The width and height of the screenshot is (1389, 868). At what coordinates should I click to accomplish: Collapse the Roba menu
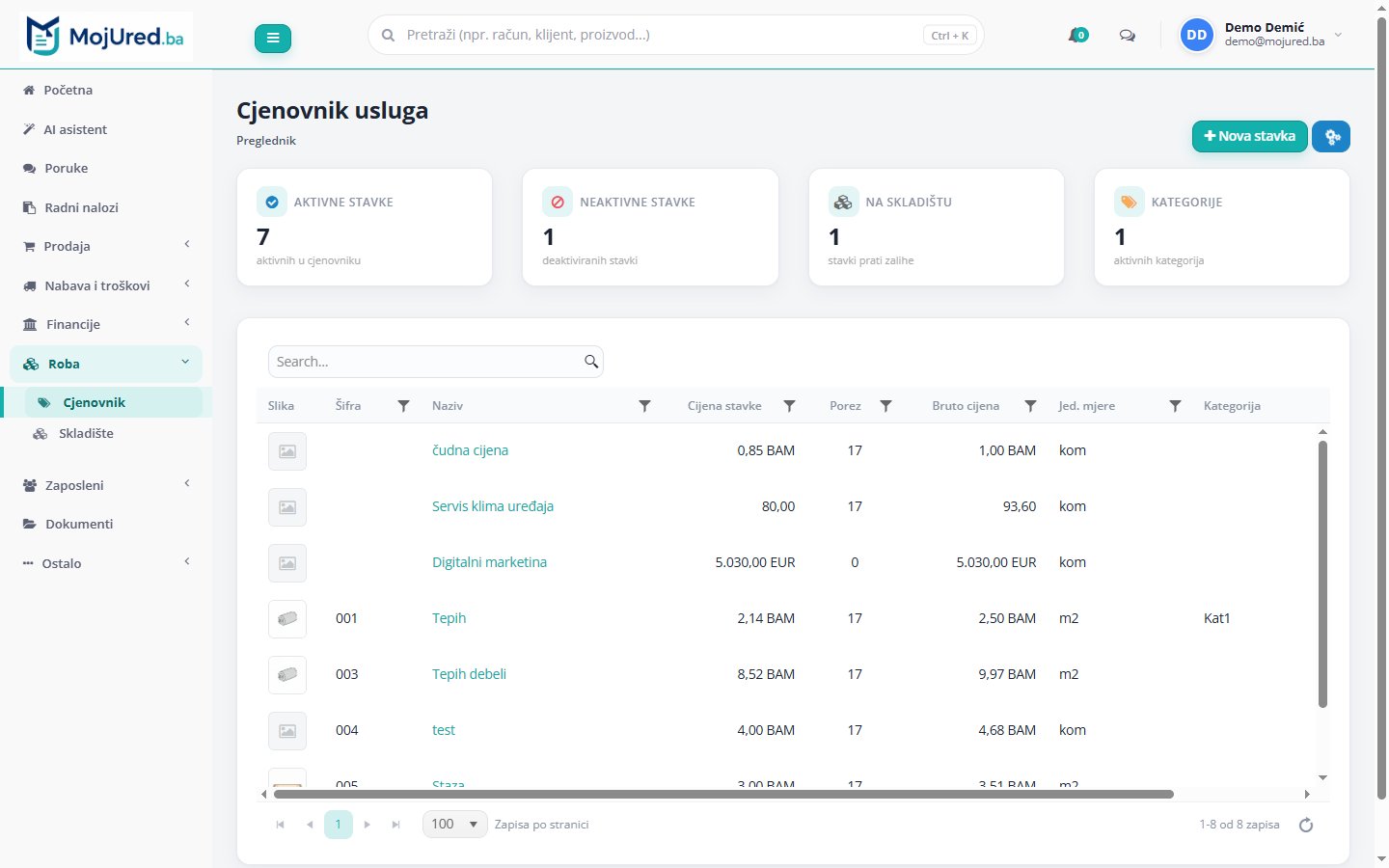click(106, 364)
